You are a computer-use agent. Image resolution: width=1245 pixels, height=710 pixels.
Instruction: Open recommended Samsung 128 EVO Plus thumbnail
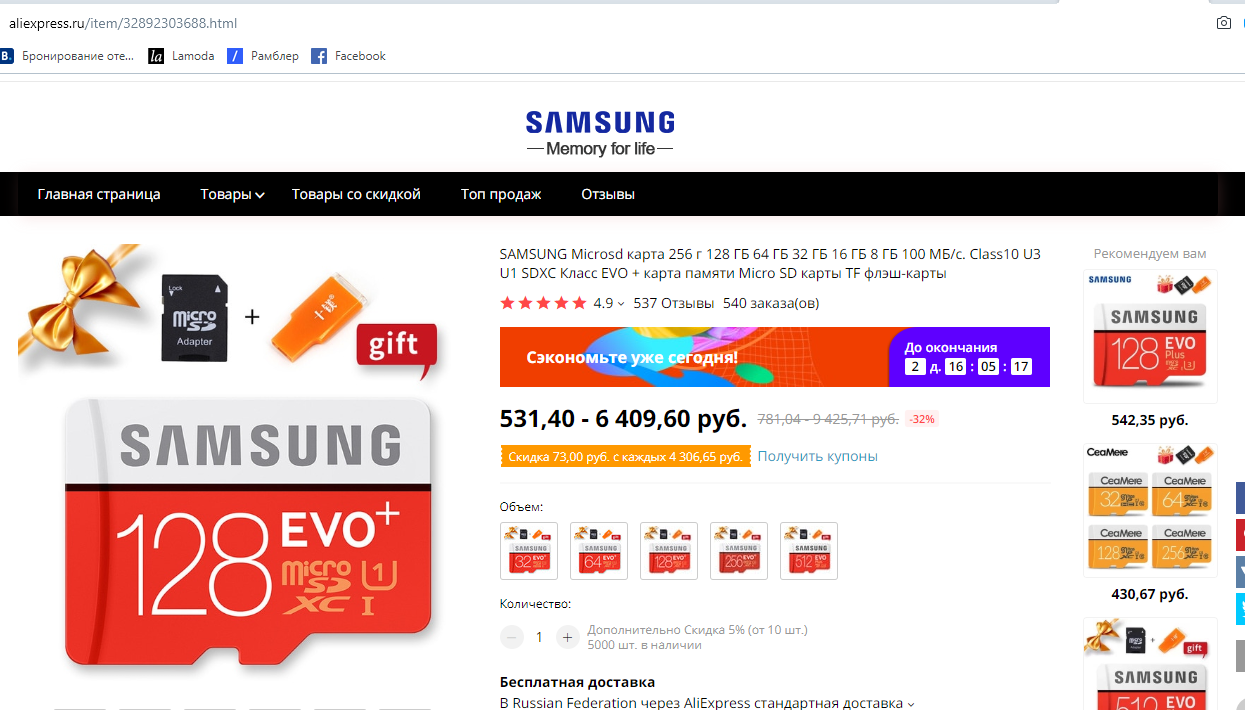tap(1150, 336)
